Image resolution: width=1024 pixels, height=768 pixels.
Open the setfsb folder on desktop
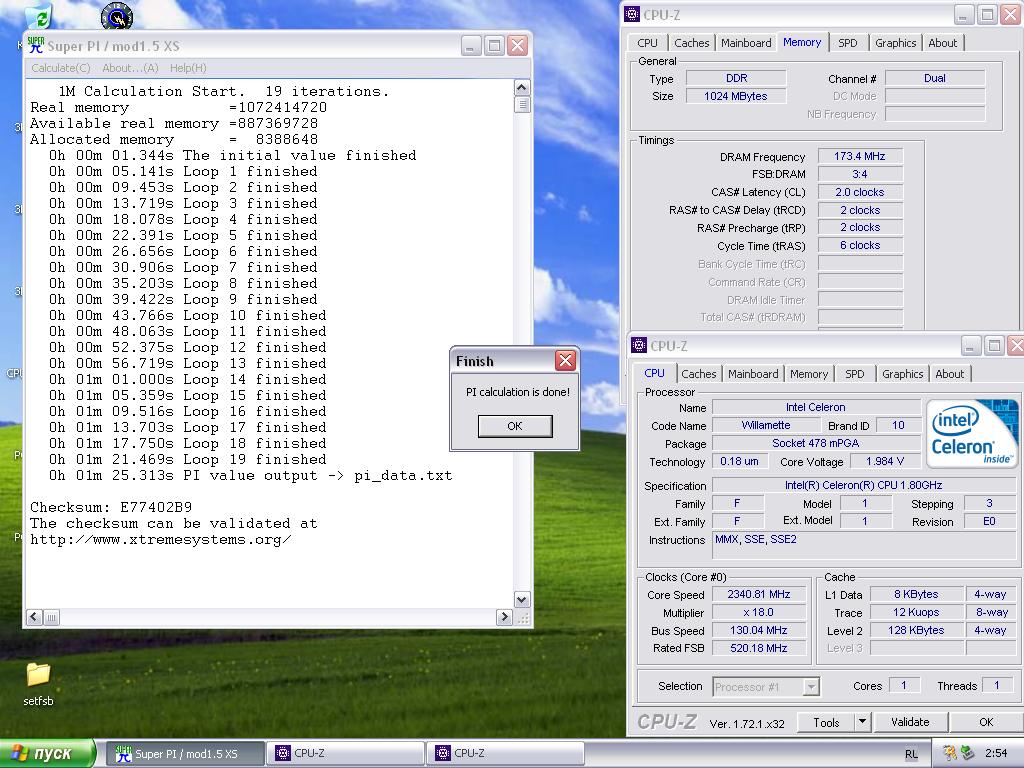[x=38, y=684]
